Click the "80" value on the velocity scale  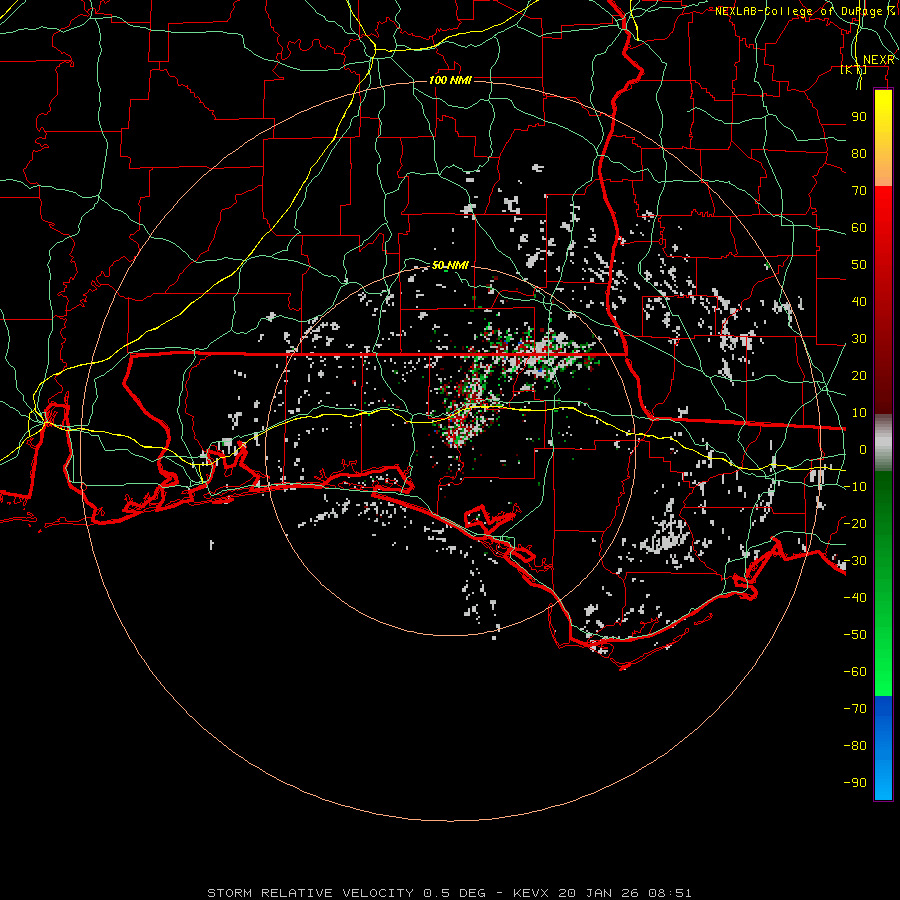click(x=859, y=154)
